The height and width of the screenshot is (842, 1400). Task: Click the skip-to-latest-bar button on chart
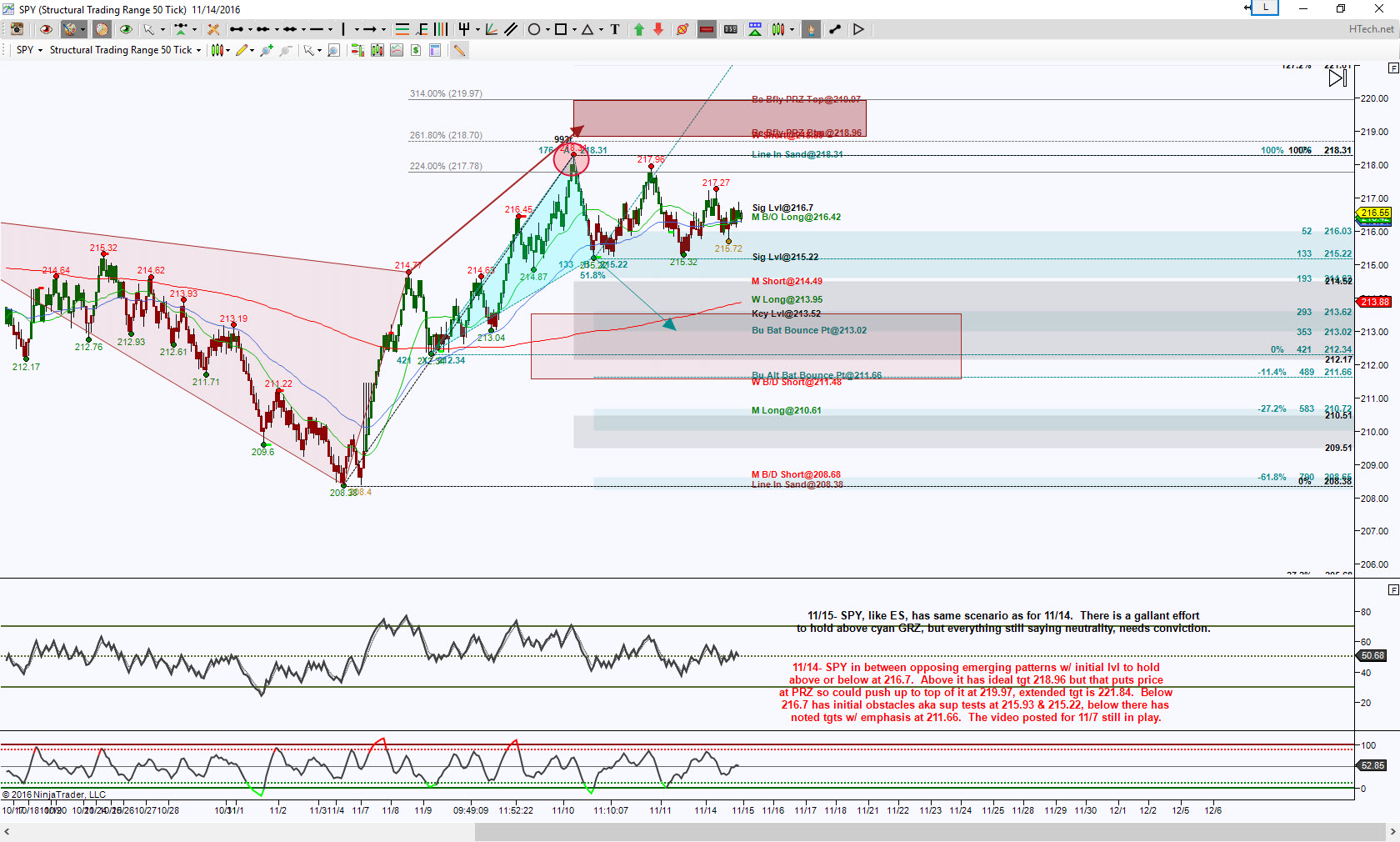click(1337, 78)
